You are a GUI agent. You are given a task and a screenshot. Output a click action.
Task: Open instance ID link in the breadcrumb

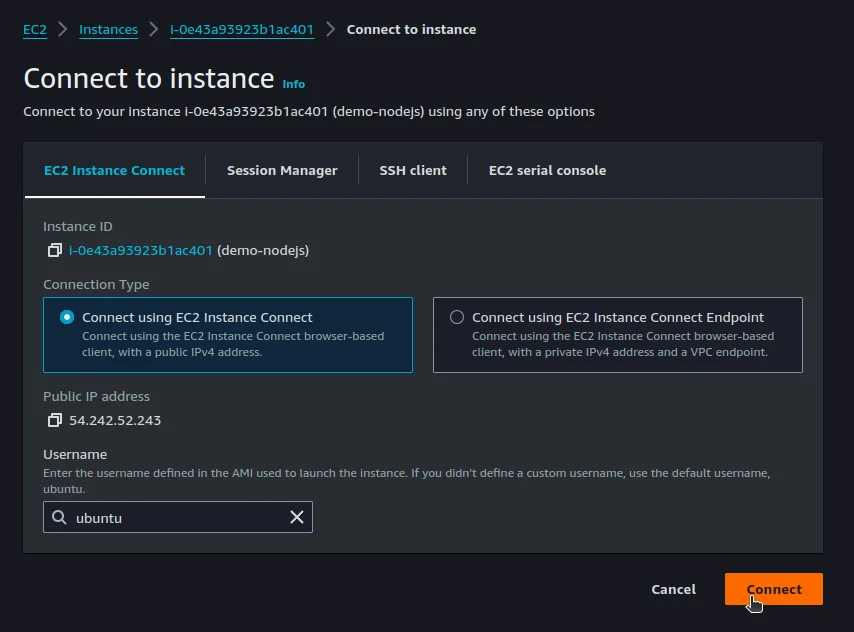click(241, 29)
